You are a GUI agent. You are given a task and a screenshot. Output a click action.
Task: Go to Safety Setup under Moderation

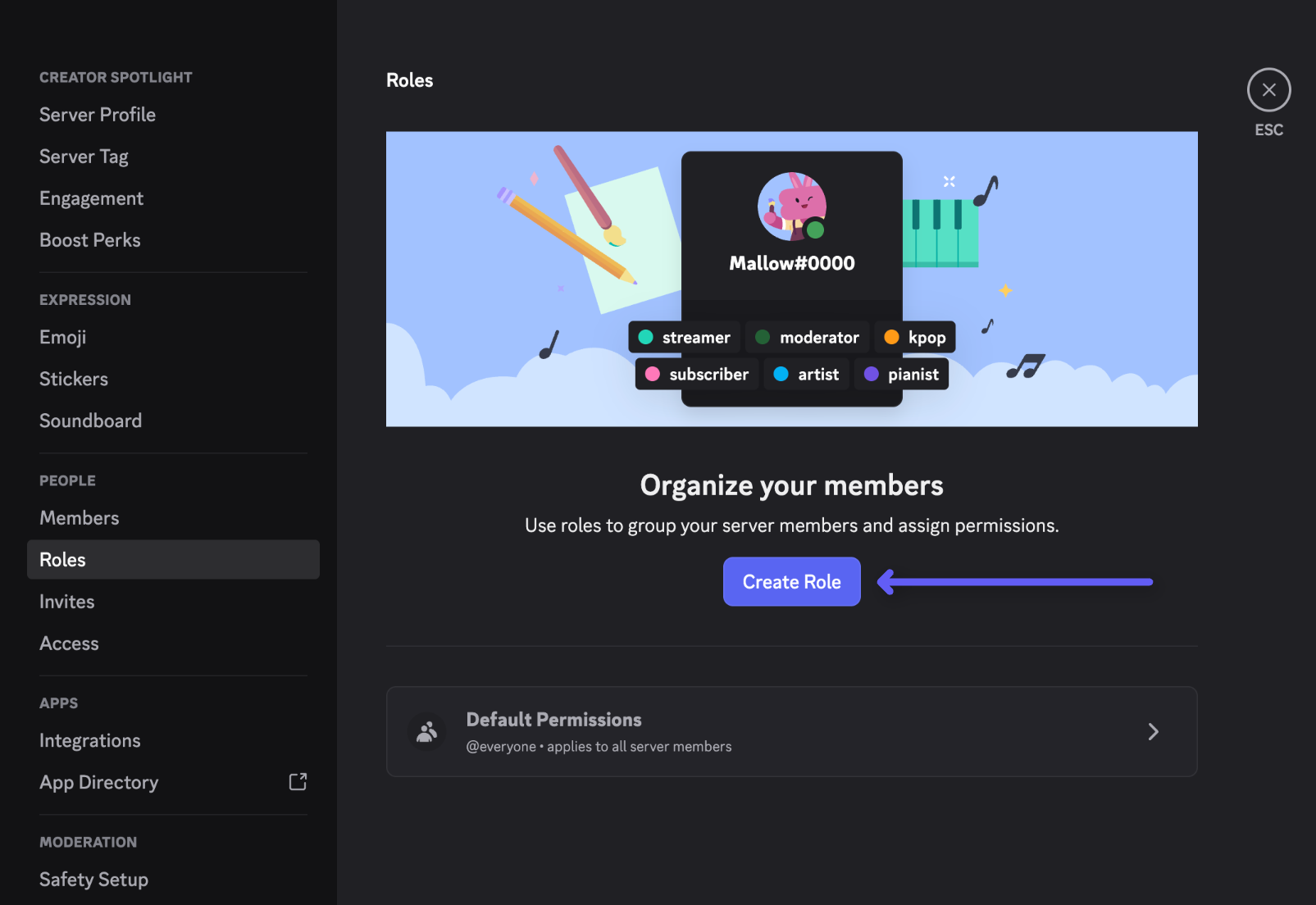(93, 880)
